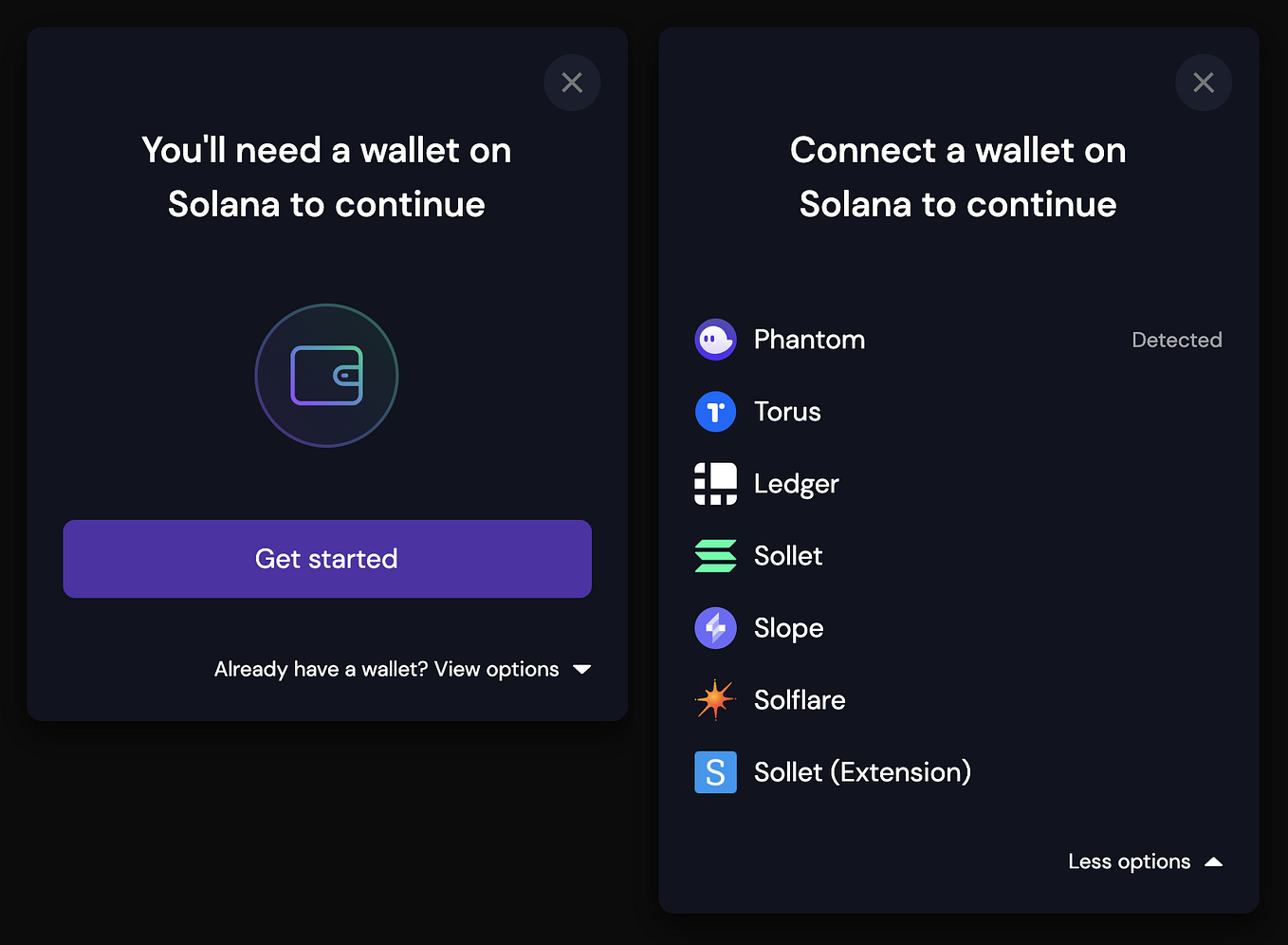This screenshot has height=945, width=1288.
Task: Select Solflare as your Solana wallet
Action: click(x=800, y=700)
